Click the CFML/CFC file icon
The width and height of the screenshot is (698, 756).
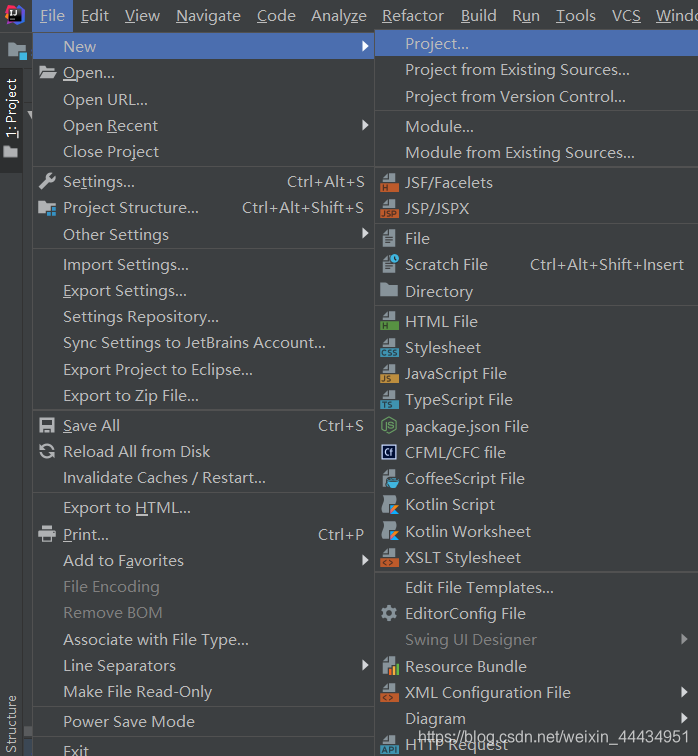pos(389,452)
